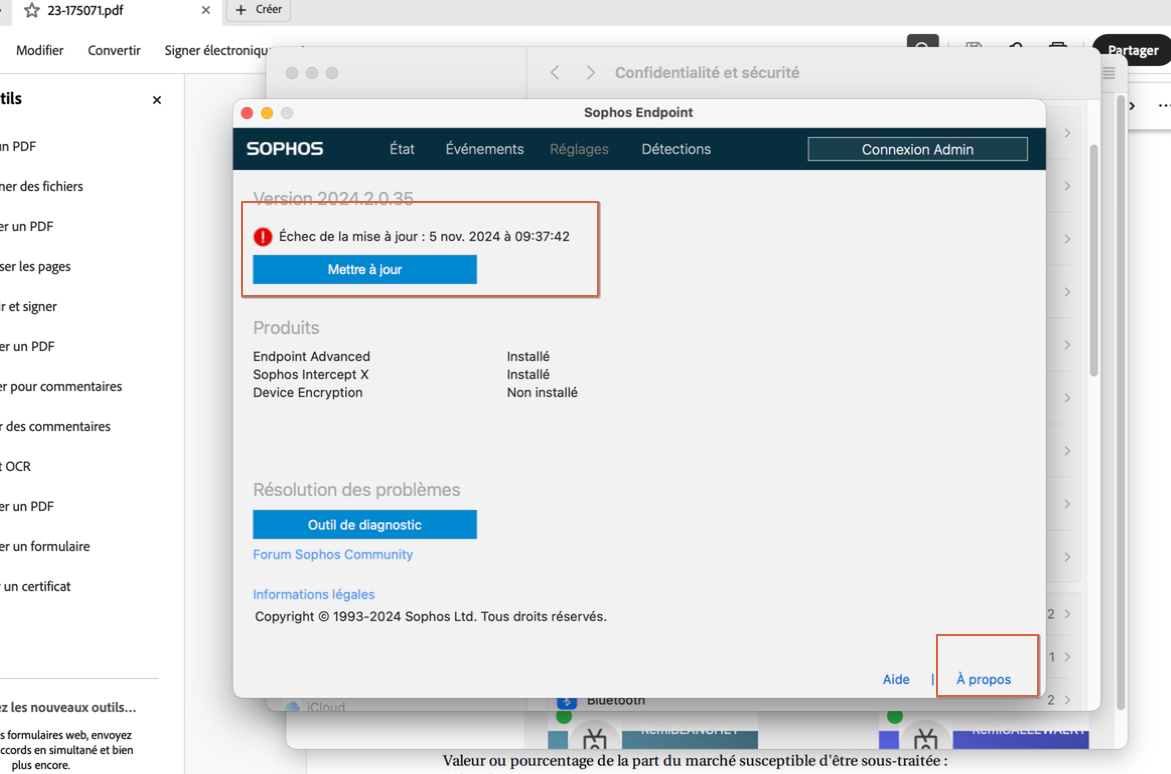Click the blue Mettre à jour button

[364, 270]
